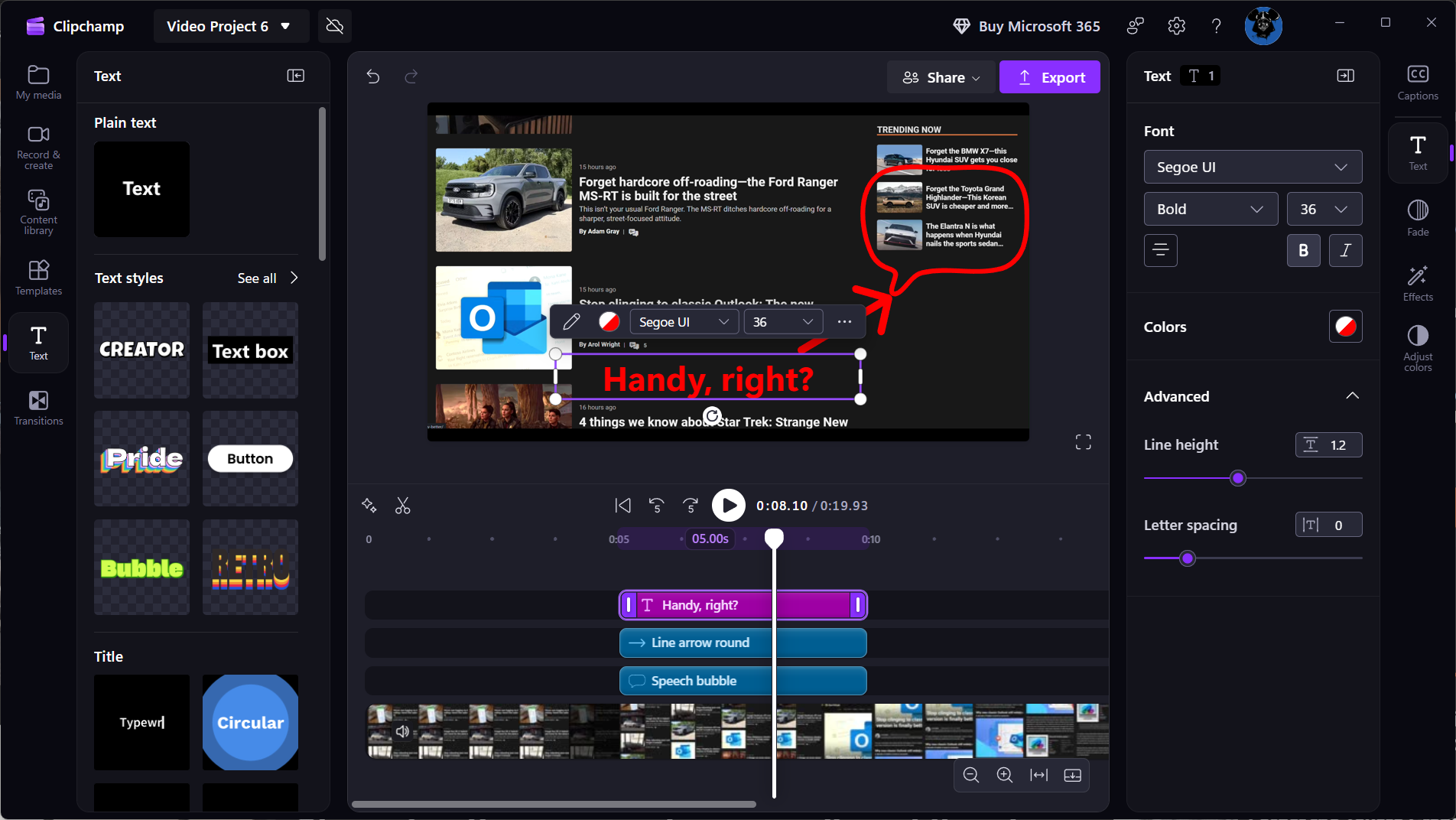Zoom in the timeline
Screen dimensions: 1456x820
pos(1005,775)
